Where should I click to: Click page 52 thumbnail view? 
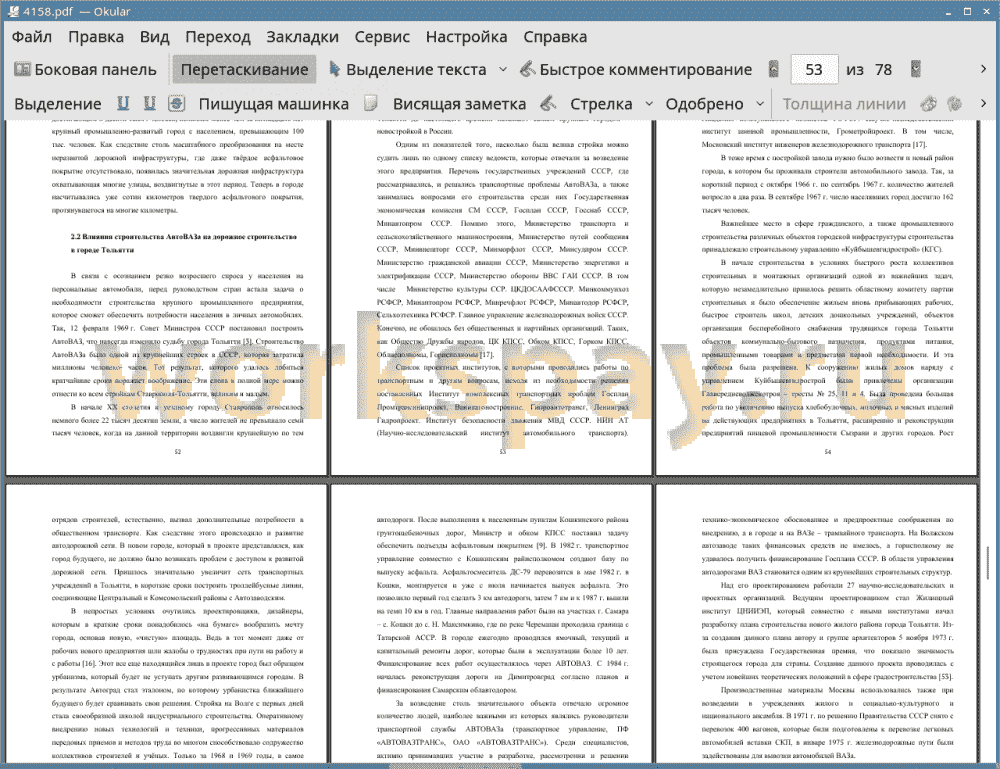point(166,297)
